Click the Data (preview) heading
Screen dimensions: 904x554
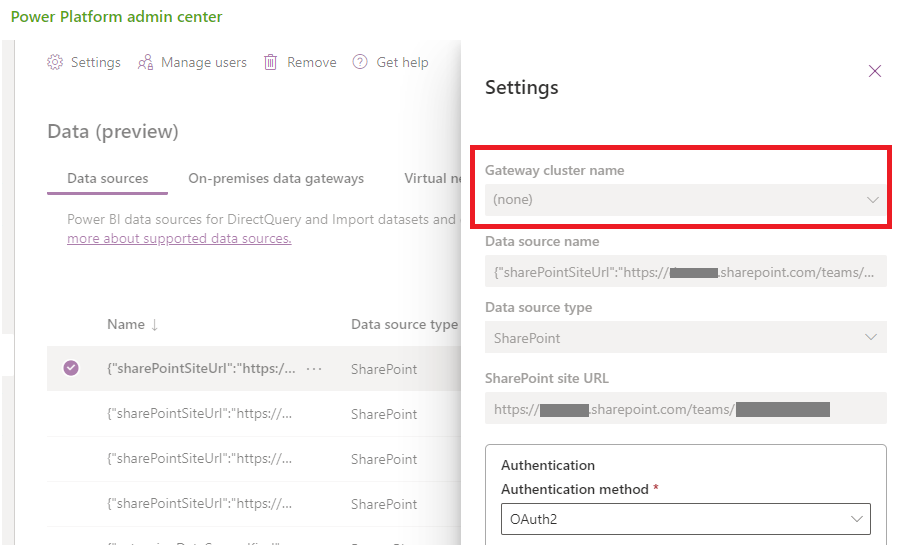(113, 131)
